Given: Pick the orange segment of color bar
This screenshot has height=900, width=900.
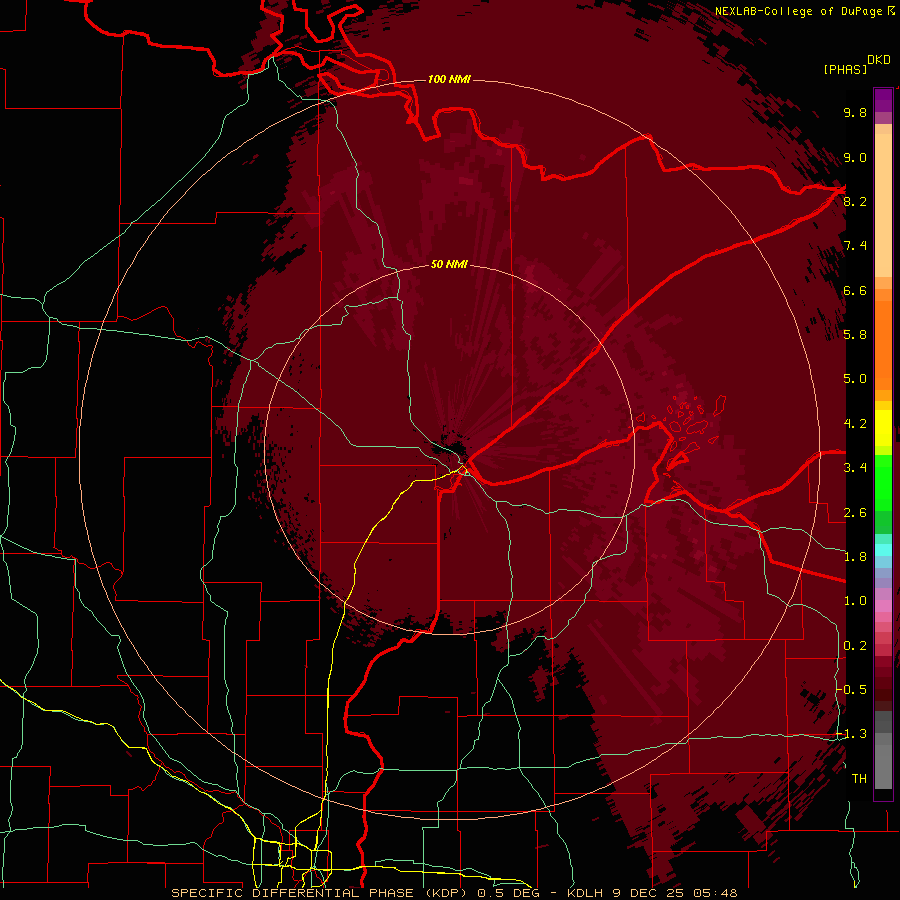Looking at the screenshot, I should pyautogui.click(x=883, y=344).
